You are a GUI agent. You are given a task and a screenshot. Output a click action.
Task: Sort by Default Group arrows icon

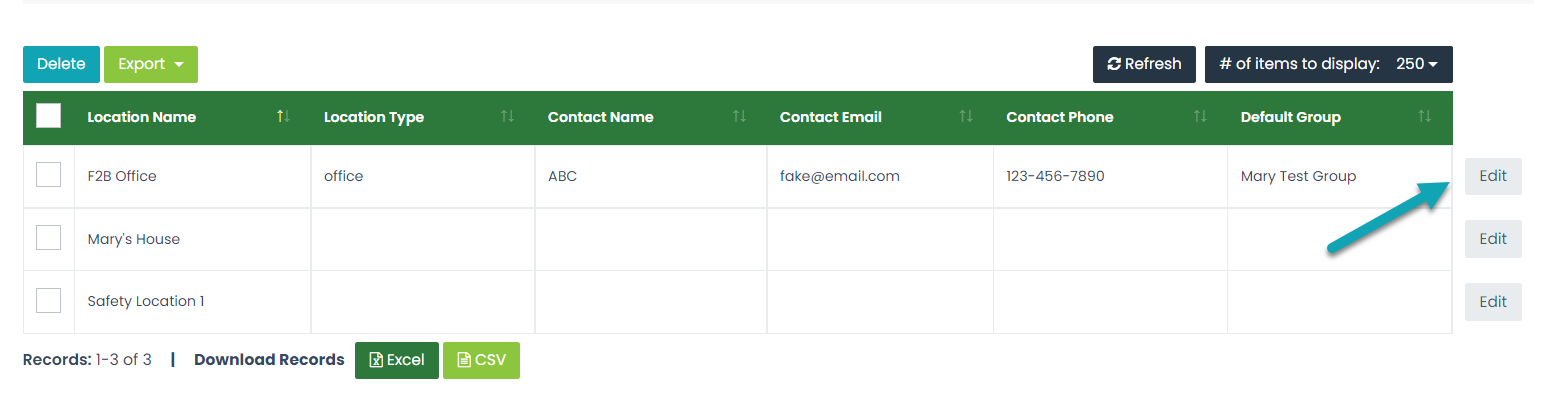[x=1424, y=117]
